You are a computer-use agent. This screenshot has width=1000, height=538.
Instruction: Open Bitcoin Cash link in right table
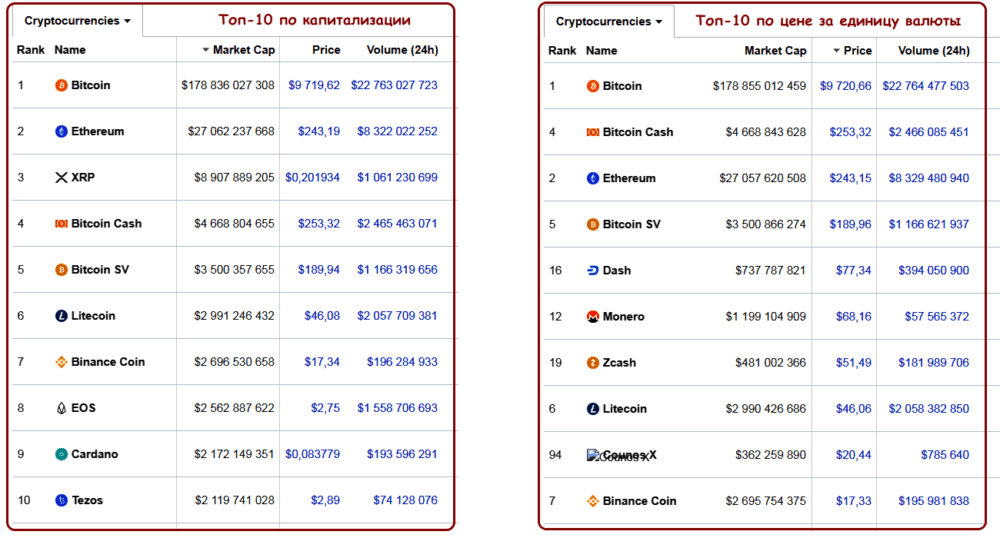tap(638, 132)
